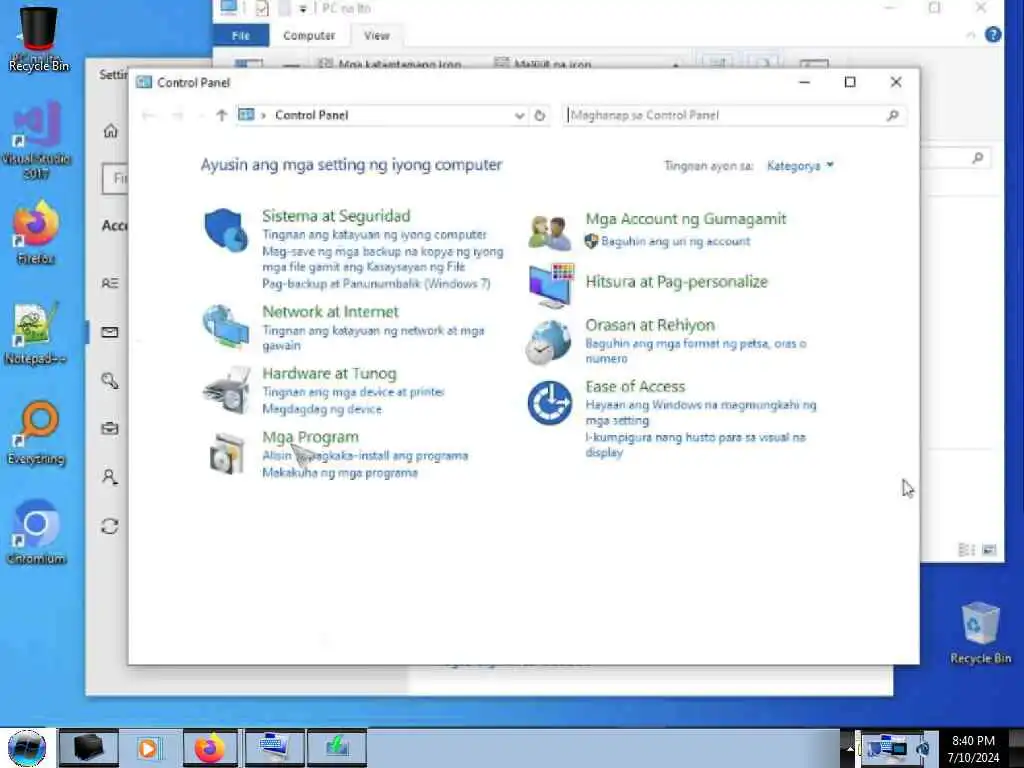Open the Hitsura at Pag-personalize monitor icon

pyautogui.click(x=552, y=285)
